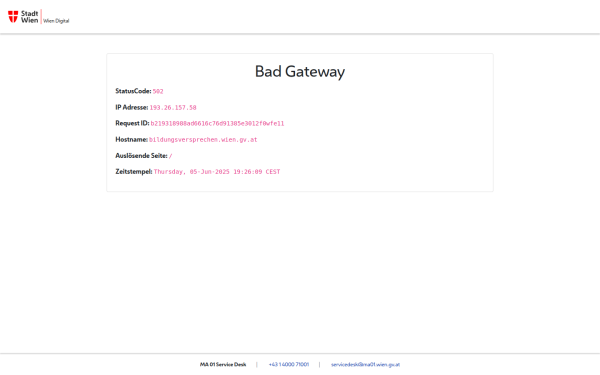
Task: Click the Stadt Wien logo
Action: click(x=23, y=17)
